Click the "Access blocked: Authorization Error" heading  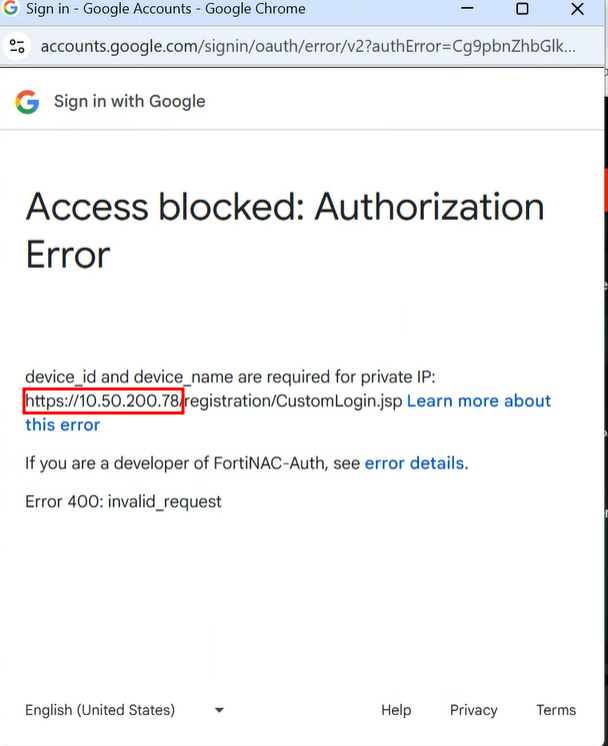pos(285,230)
